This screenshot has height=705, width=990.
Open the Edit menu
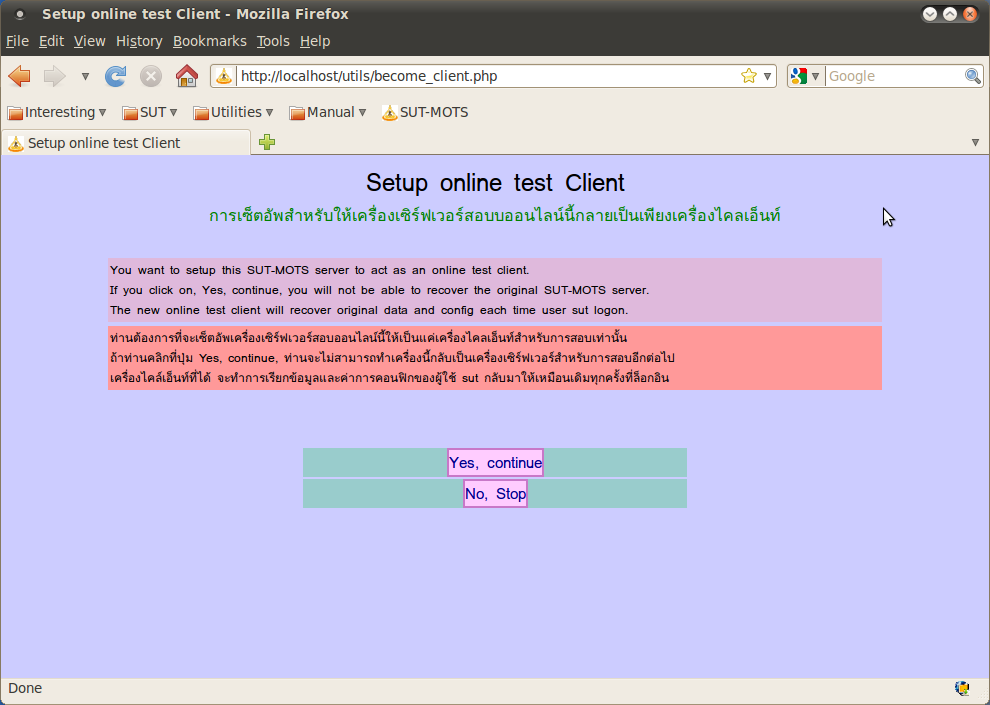(x=51, y=41)
